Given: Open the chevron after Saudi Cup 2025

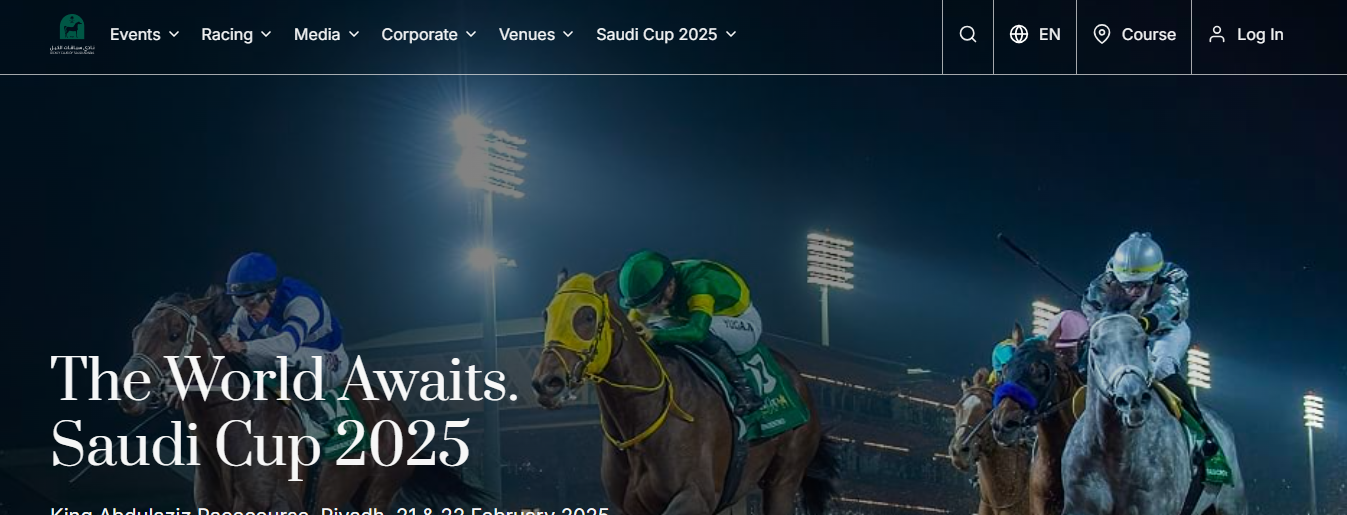Looking at the screenshot, I should pos(731,35).
